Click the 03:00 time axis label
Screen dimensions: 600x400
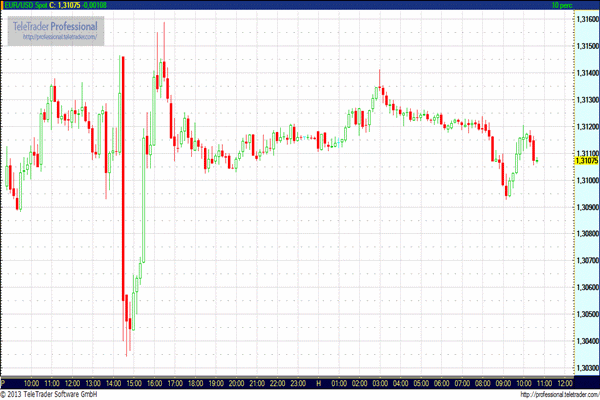pos(380,383)
